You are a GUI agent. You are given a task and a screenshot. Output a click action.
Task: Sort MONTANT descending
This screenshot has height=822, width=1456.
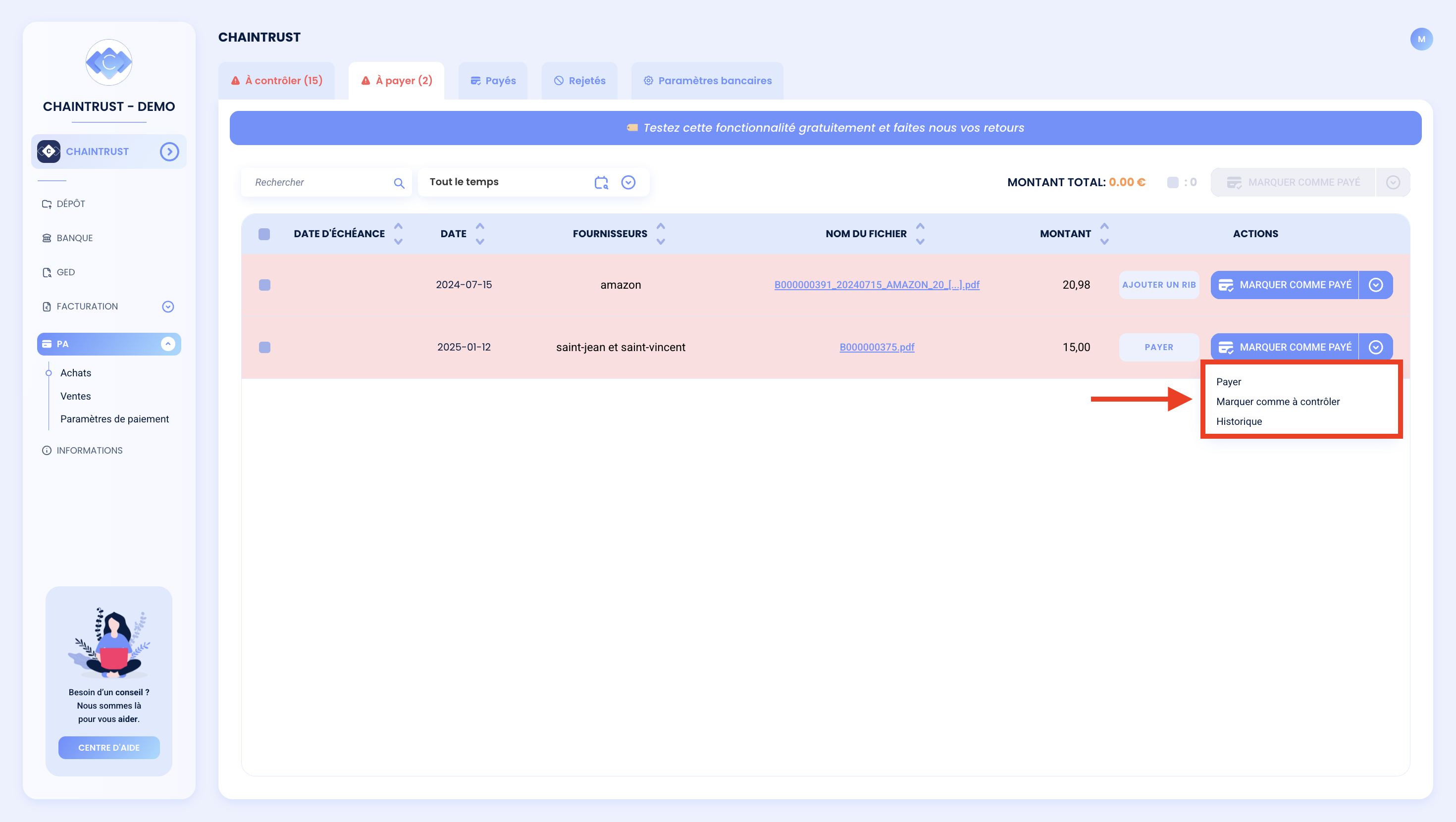[x=1104, y=241]
